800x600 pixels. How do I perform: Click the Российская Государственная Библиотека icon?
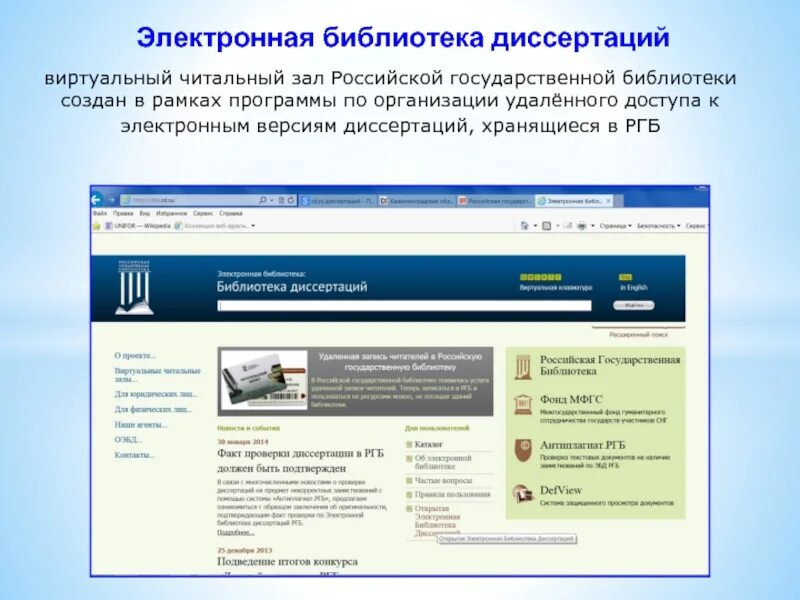coord(523,367)
